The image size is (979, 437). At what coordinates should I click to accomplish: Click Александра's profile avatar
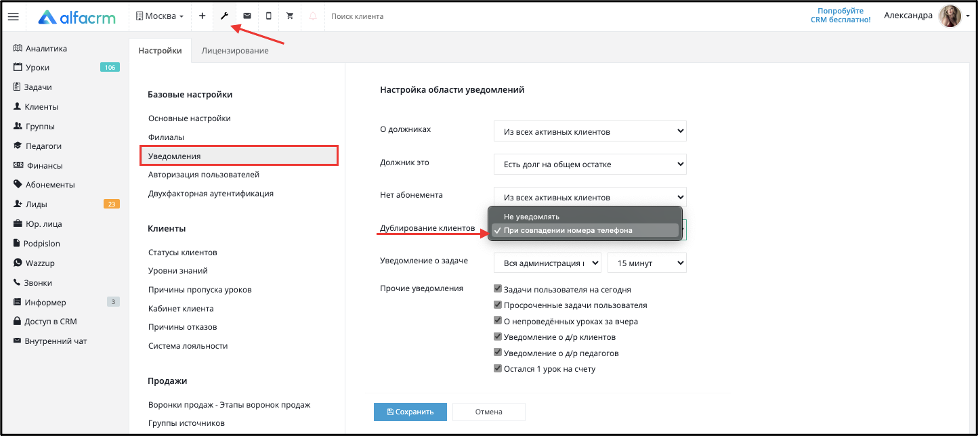coord(949,16)
